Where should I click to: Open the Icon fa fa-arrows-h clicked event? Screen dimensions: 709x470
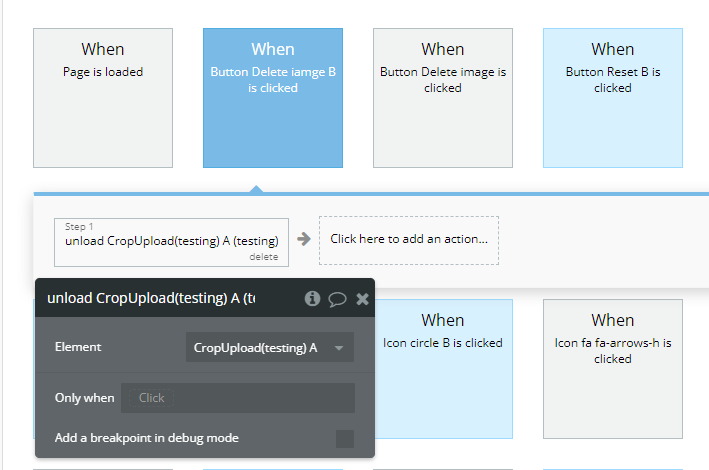(613, 367)
